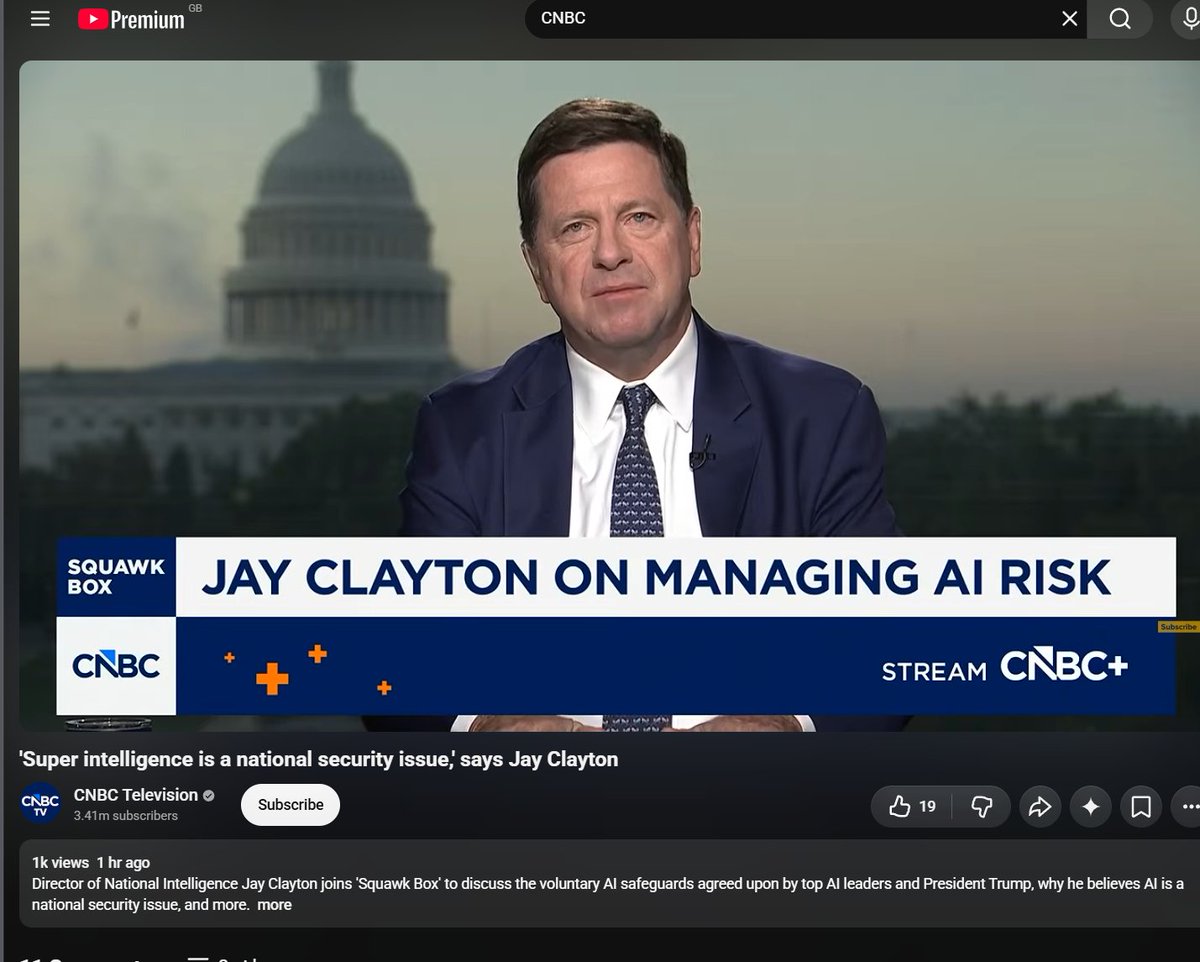
Task: Like the video with thumbs up
Action: click(911, 806)
